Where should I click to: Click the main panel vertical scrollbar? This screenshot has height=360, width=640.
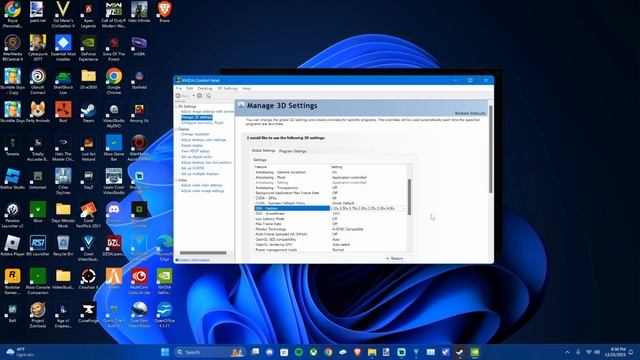[x=491, y=149]
